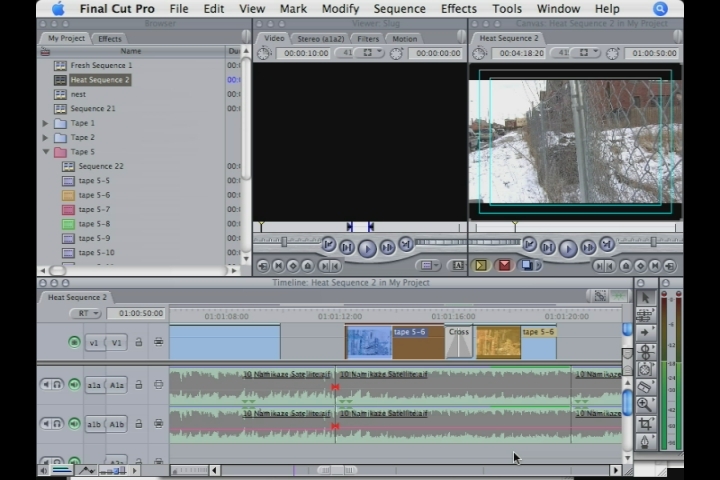
Task: Go to previous edit in Canvas
Action: (x=529, y=244)
